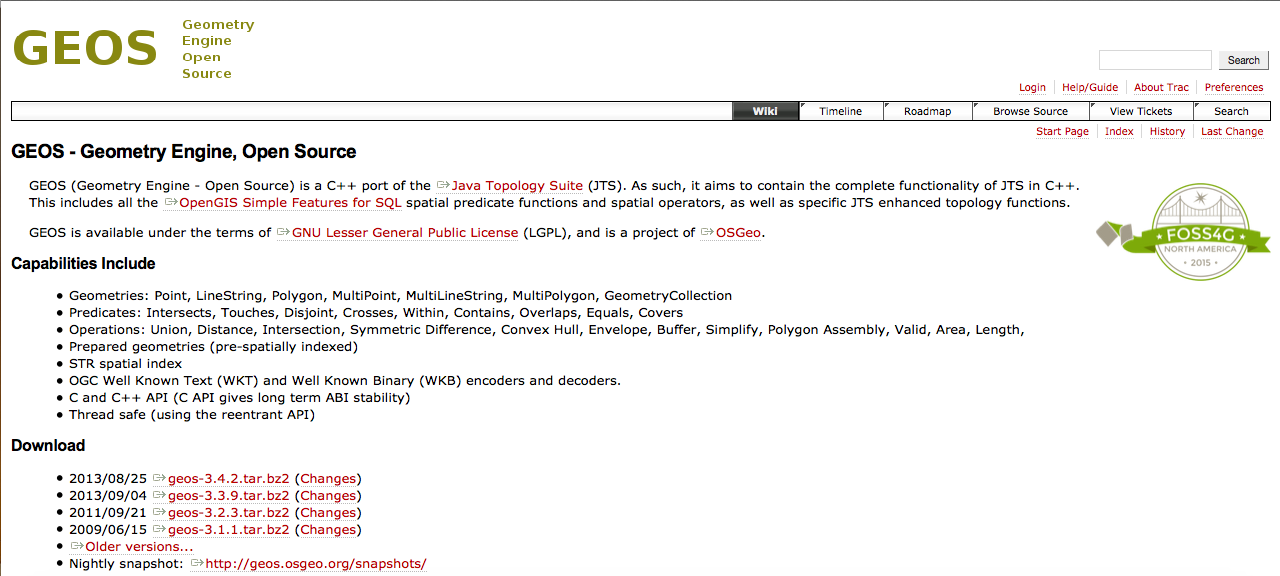Select the Search tab in navigation bar
1280x576 pixels.
1231,111
